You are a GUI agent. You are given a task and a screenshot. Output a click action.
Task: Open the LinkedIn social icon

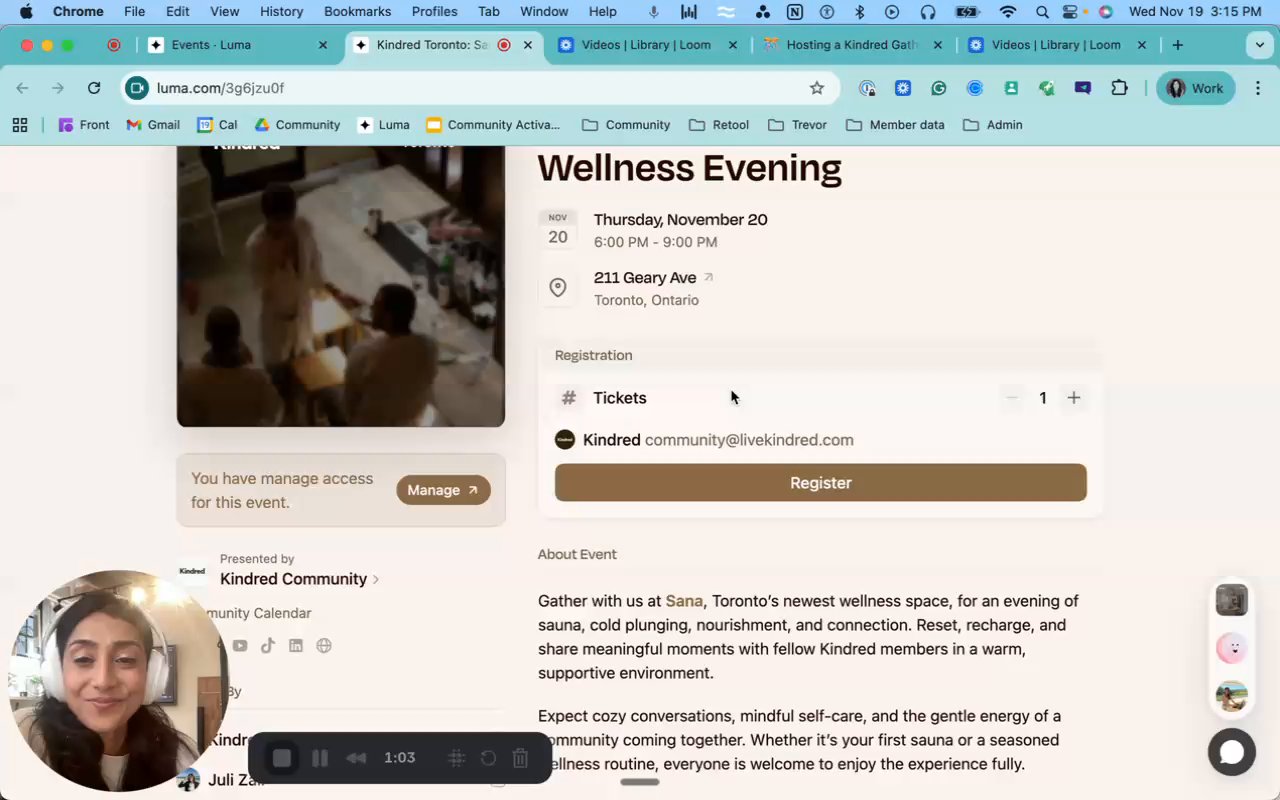coord(296,646)
